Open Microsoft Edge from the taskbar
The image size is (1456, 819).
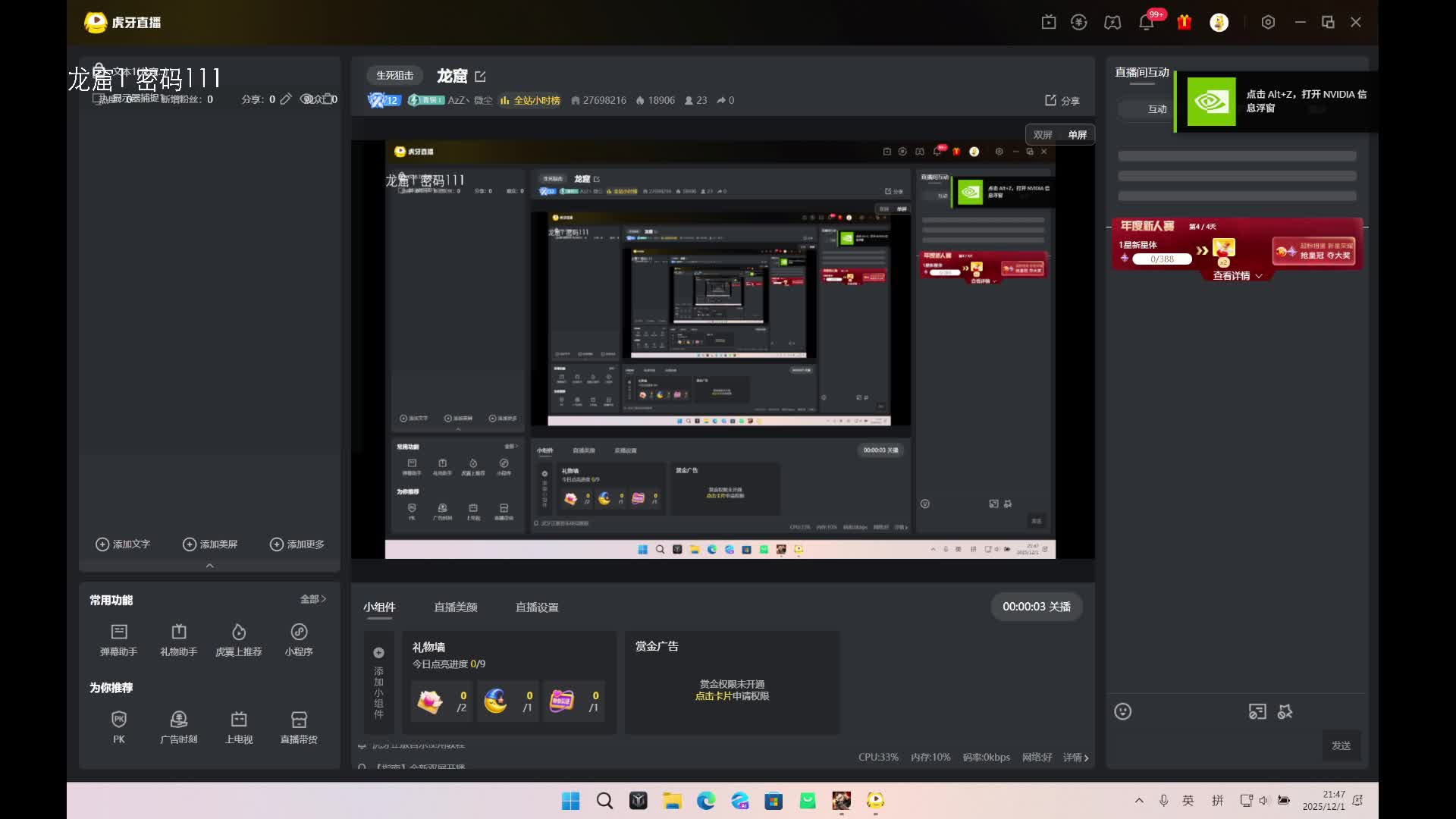[706, 801]
